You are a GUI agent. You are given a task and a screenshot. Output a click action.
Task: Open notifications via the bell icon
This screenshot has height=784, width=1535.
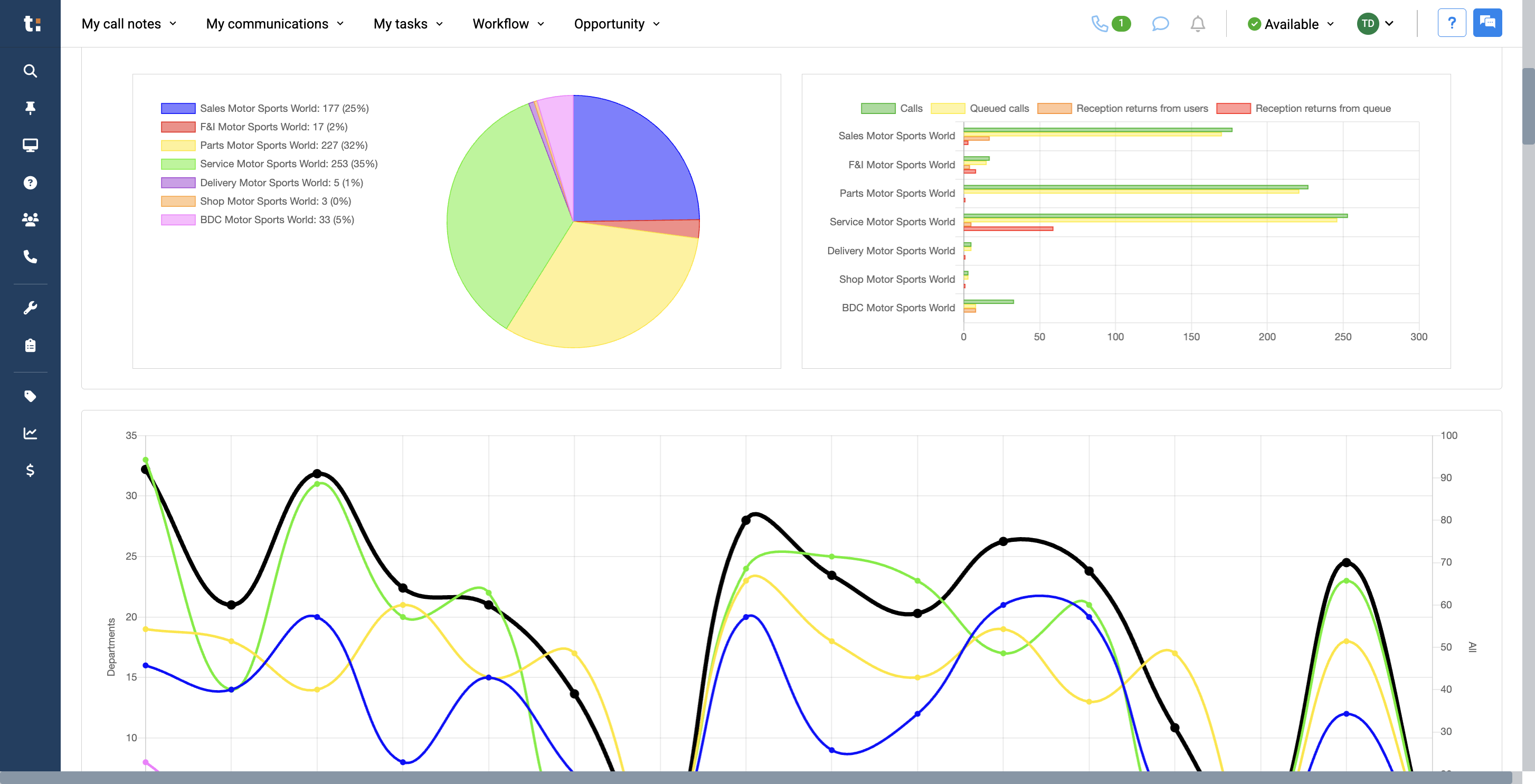1198,24
